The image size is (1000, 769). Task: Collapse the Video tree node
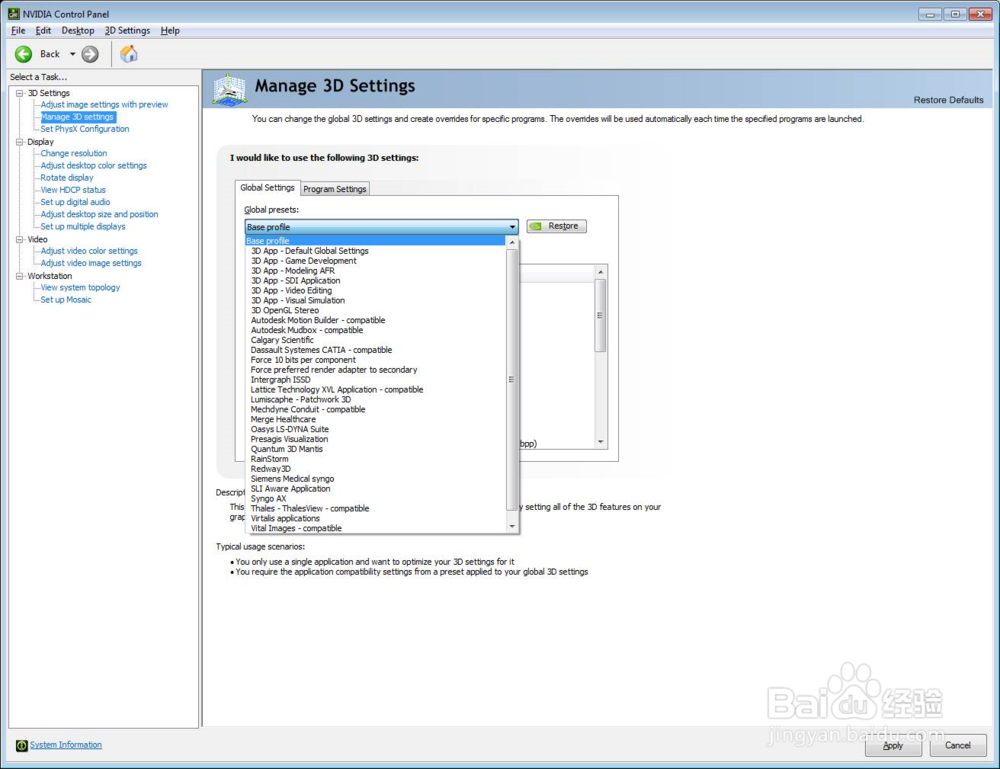coord(20,240)
